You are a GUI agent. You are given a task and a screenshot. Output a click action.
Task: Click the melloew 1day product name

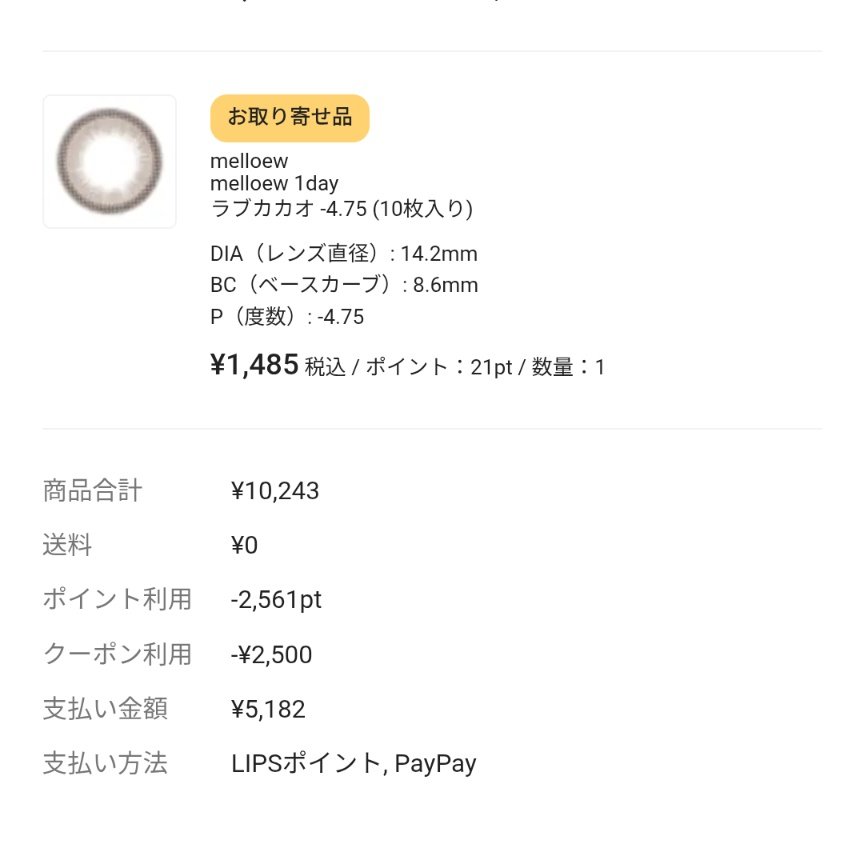(274, 184)
